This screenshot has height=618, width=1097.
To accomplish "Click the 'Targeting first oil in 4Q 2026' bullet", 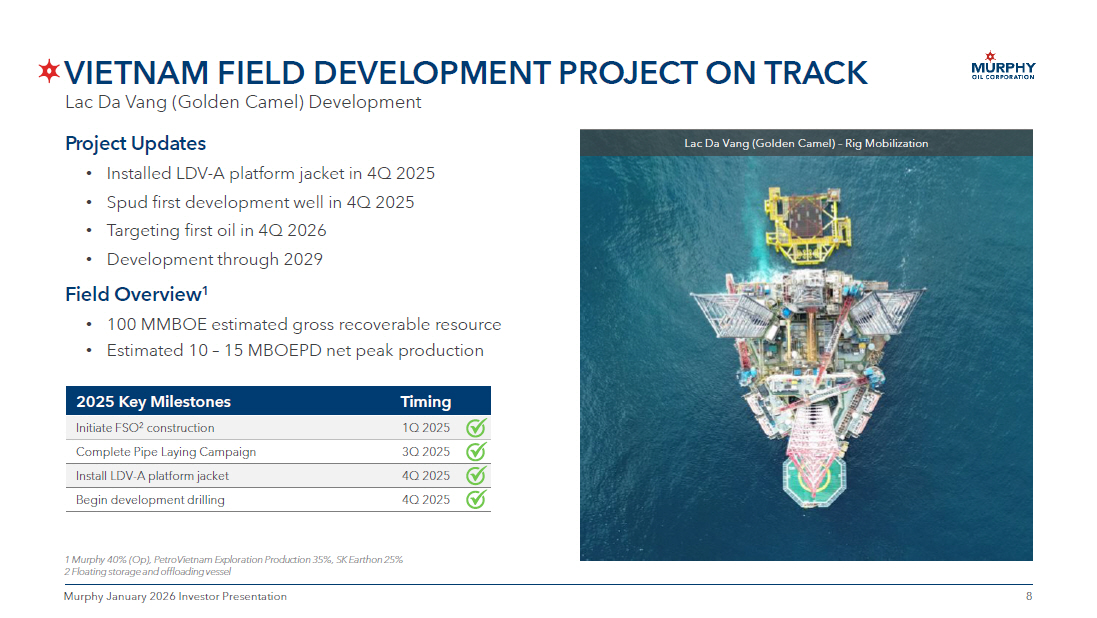I will pos(216,231).
